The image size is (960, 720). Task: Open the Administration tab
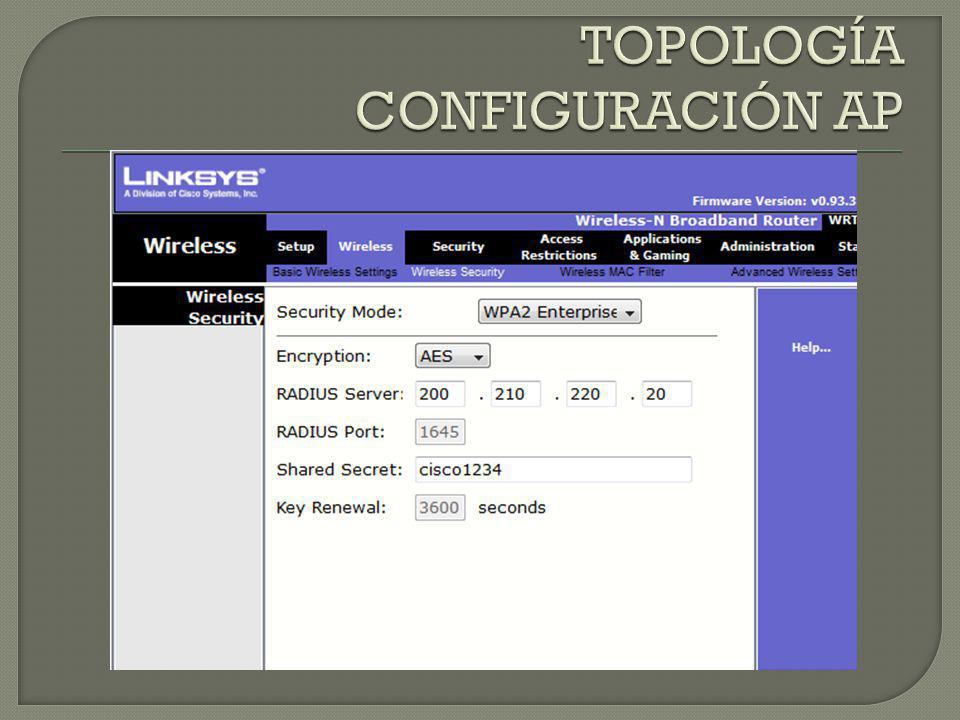click(x=767, y=247)
